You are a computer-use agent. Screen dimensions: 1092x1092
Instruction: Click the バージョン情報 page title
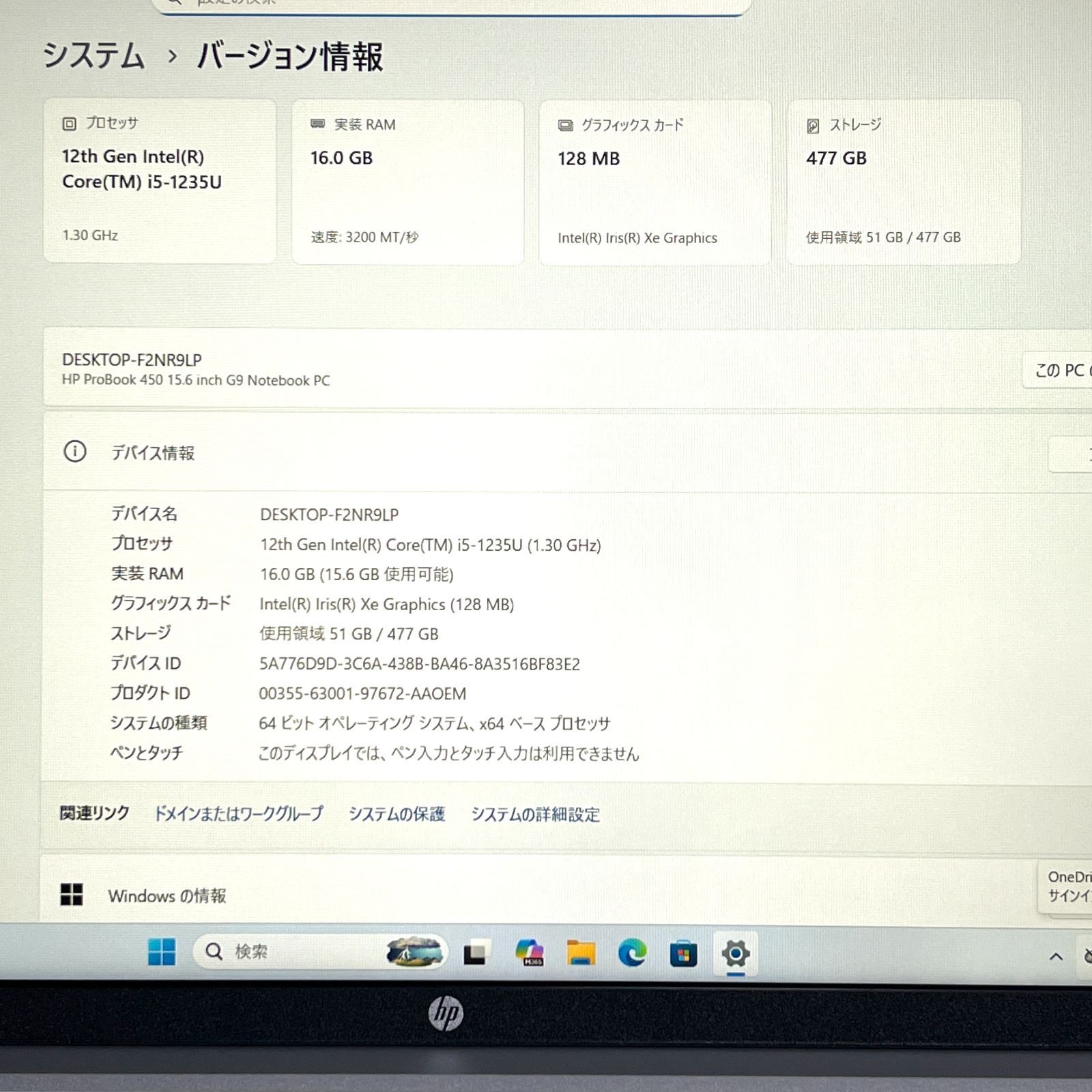point(290,56)
